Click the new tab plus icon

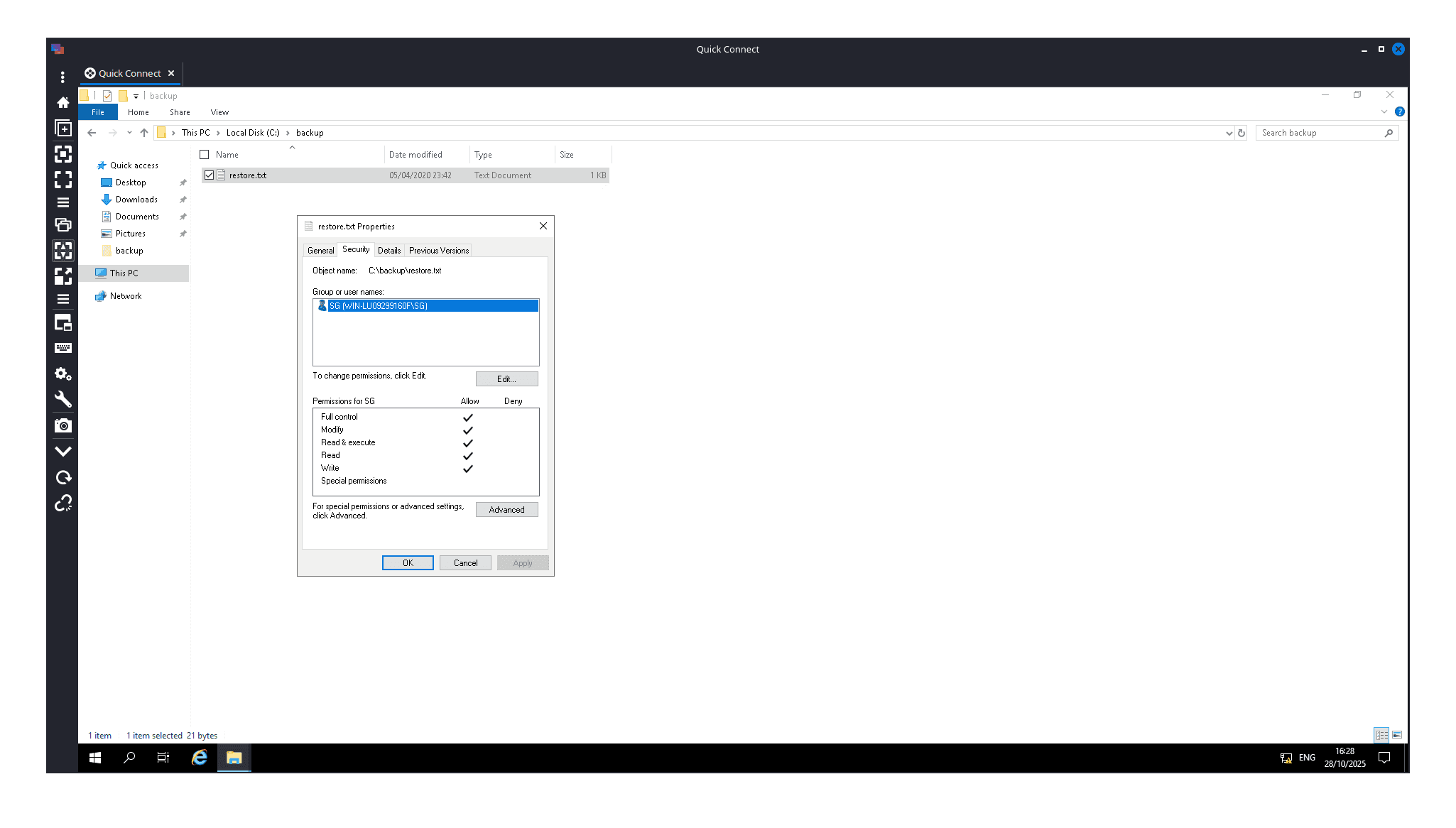63,129
